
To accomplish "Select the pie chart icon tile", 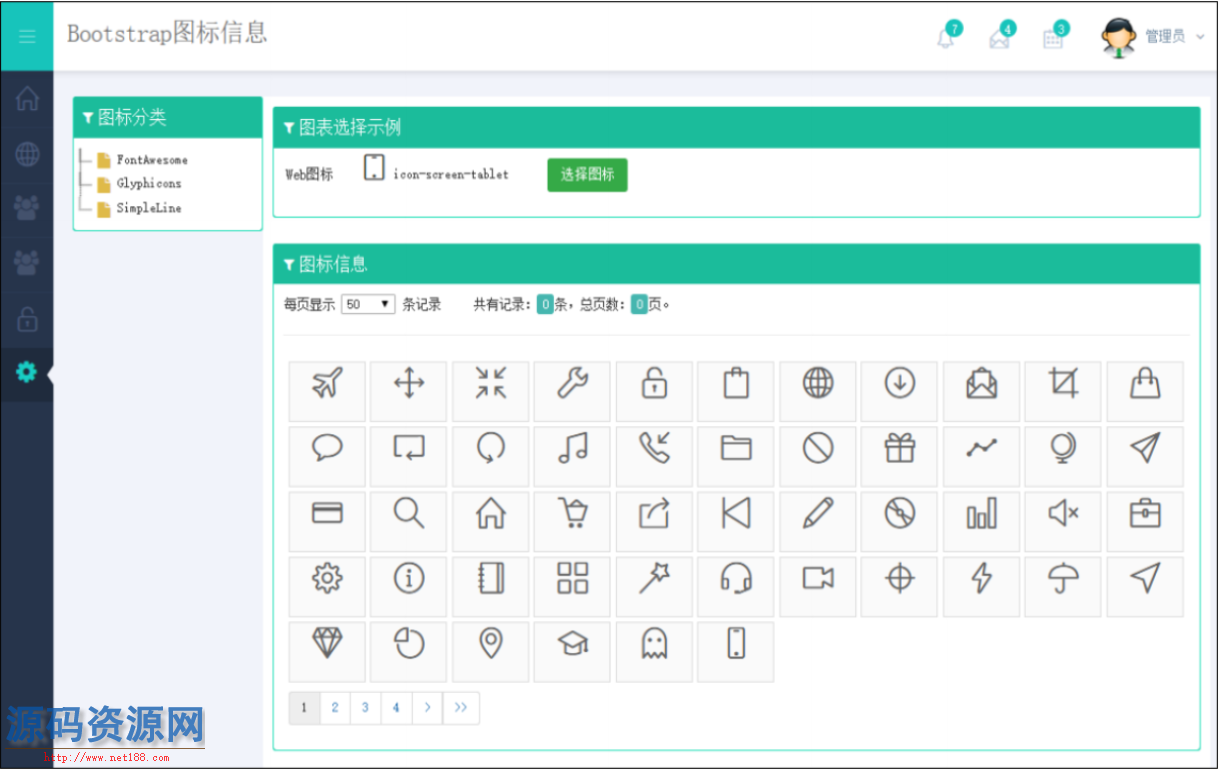I will (409, 652).
